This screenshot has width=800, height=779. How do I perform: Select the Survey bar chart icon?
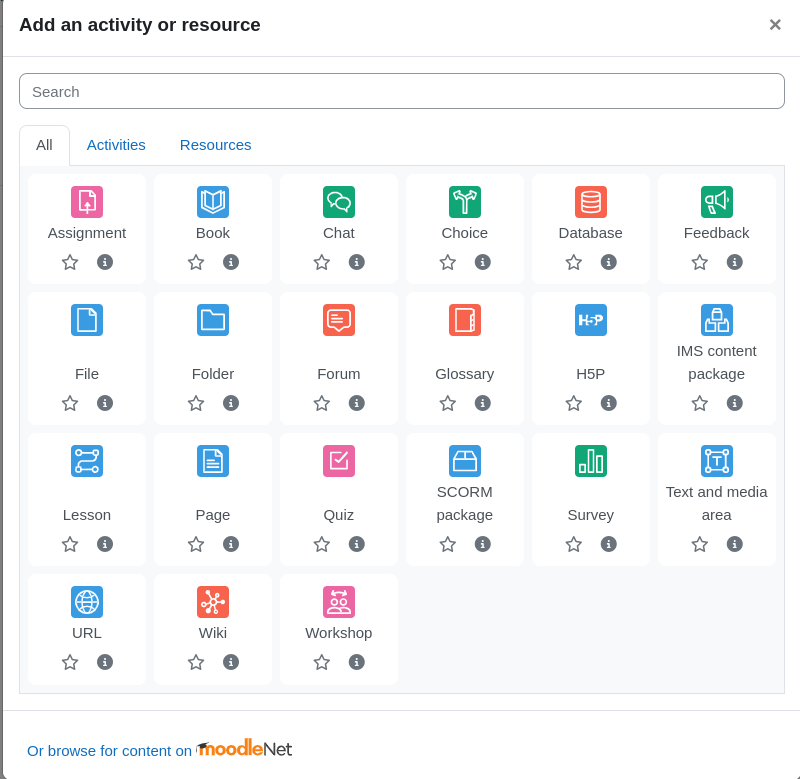[x=591, y=461]
